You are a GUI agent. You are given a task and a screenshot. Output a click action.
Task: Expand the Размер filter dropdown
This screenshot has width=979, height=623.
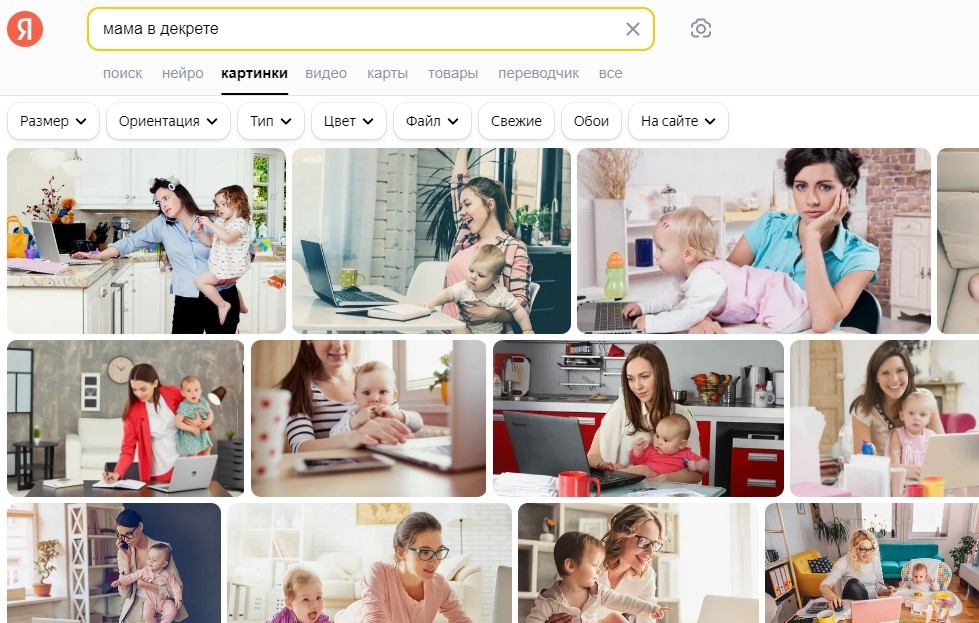pos(53,121)
